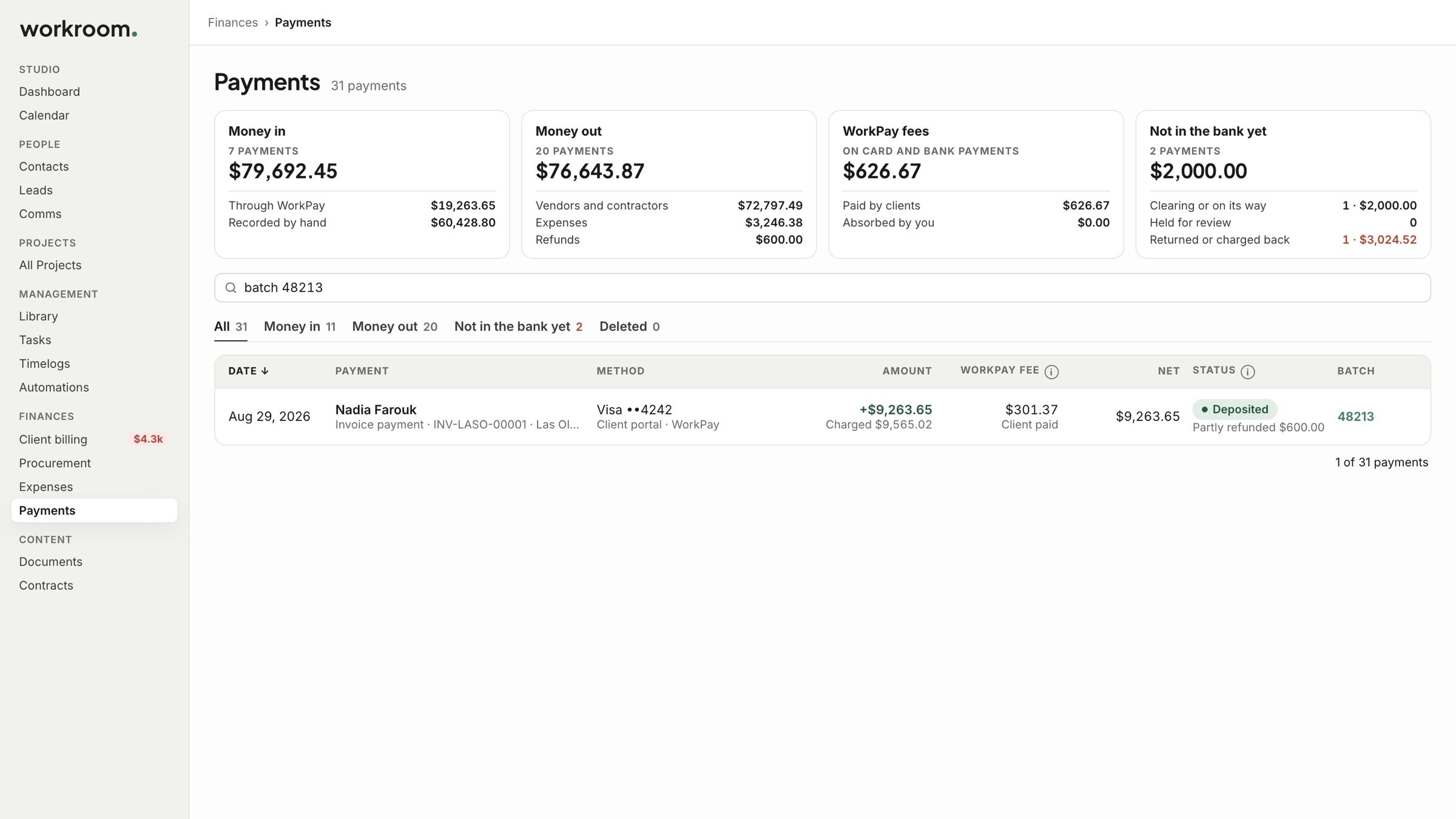Click the Nadia Farouk payment name
The height and width of the screenshot is (819, 1456).
coord(376,409)
